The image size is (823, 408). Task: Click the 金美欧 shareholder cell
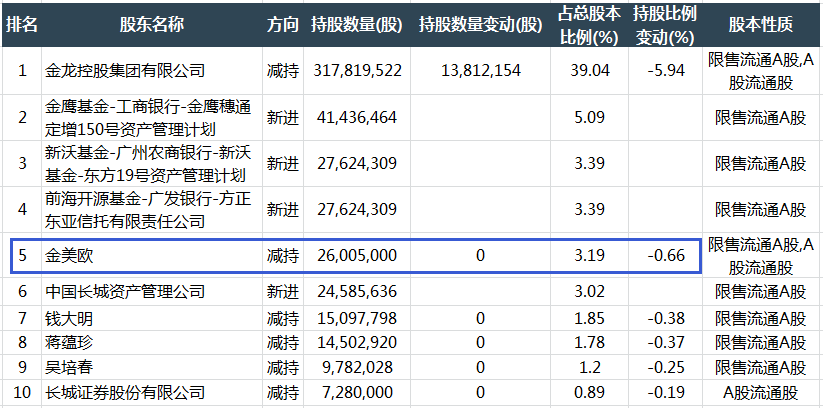coord(152,256)
